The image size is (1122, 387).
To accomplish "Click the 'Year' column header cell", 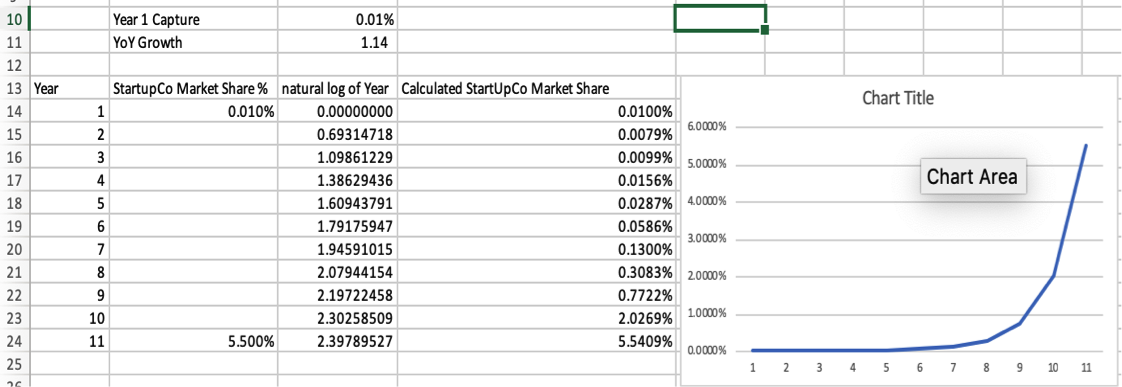I will coord(69,89).
